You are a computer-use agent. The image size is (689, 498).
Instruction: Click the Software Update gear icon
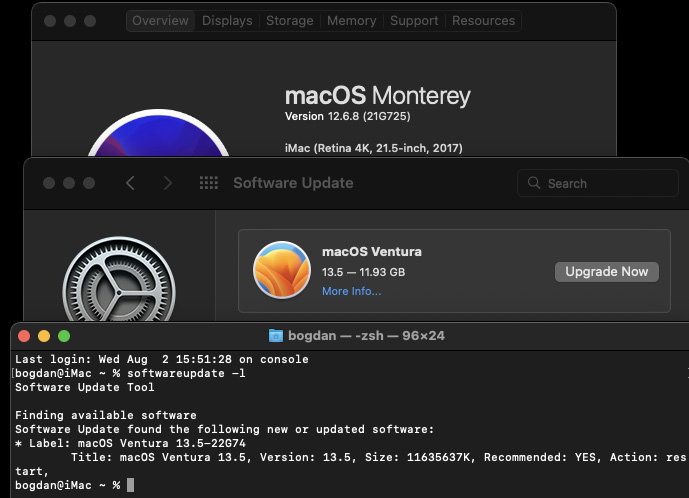click(119, 281)
